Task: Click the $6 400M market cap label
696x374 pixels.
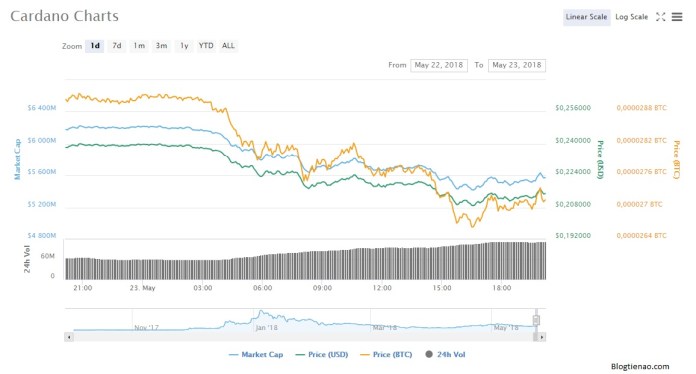Action: pyautogui.click(x=42, y=108)
